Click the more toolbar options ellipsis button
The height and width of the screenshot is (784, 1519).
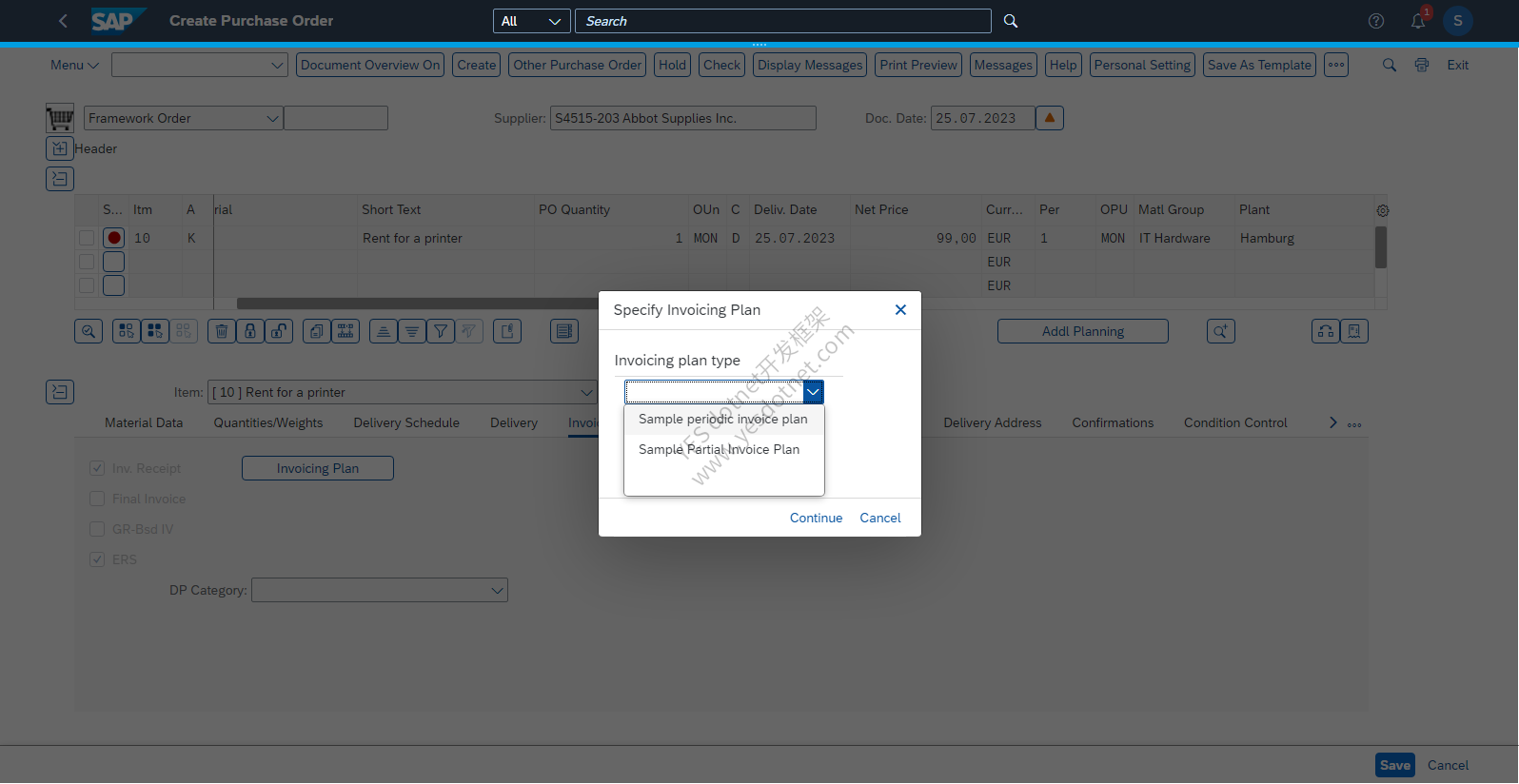pos(1336,65)
